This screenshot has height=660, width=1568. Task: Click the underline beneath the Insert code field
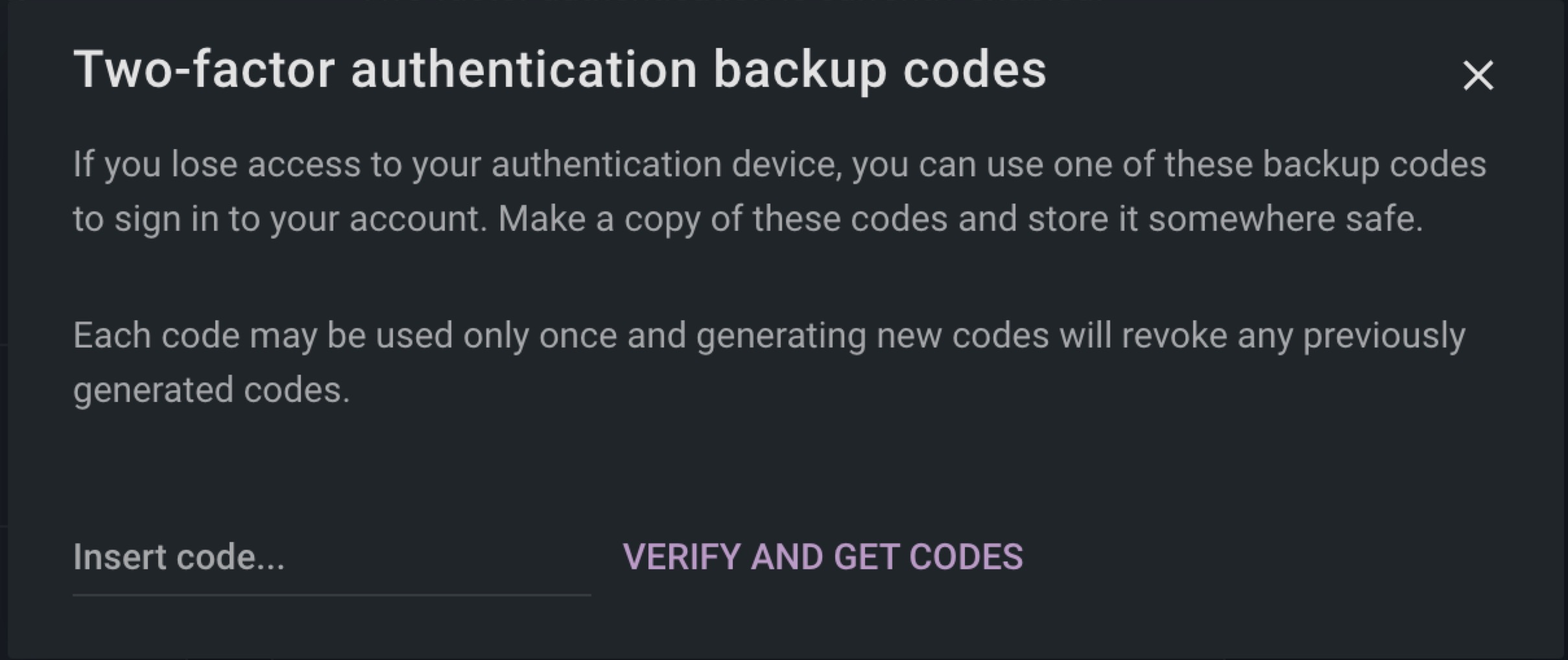(331, 594)
